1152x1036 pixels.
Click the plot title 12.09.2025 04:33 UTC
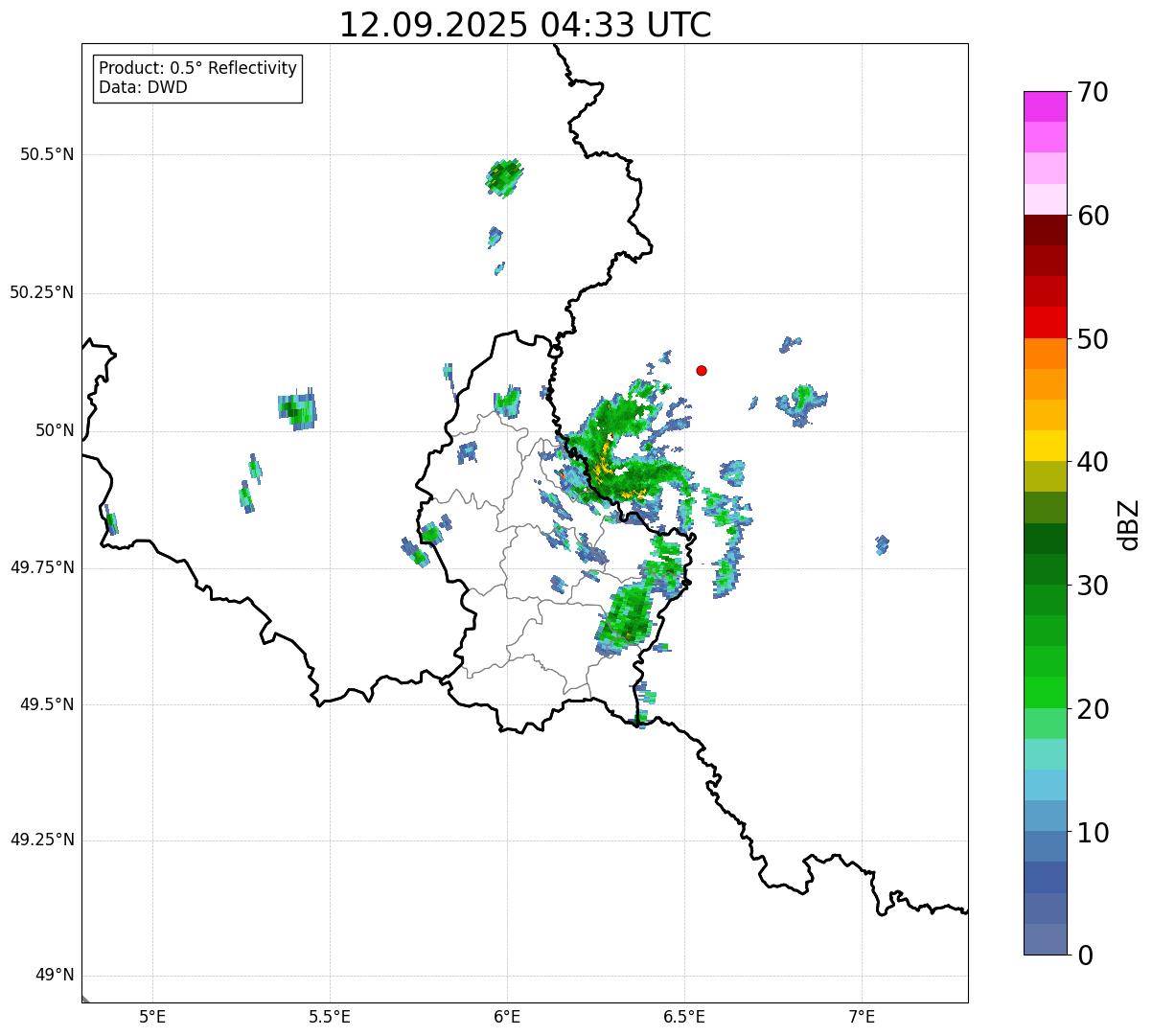point(525,24)
